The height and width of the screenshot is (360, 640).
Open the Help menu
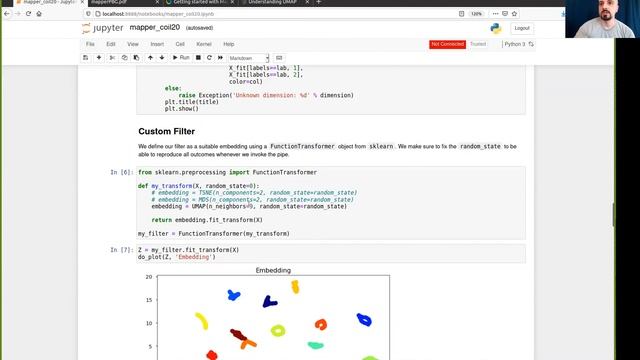(229, 44)
